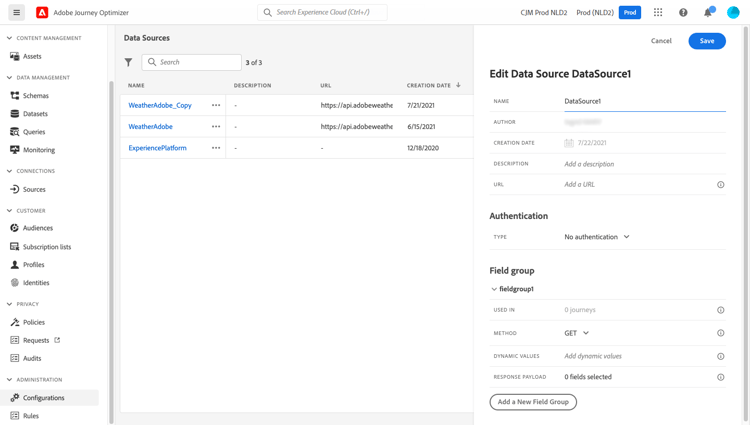Click the info icon beside Response Payload
Screen dimensions: 750x425
[x=720, y=377]
